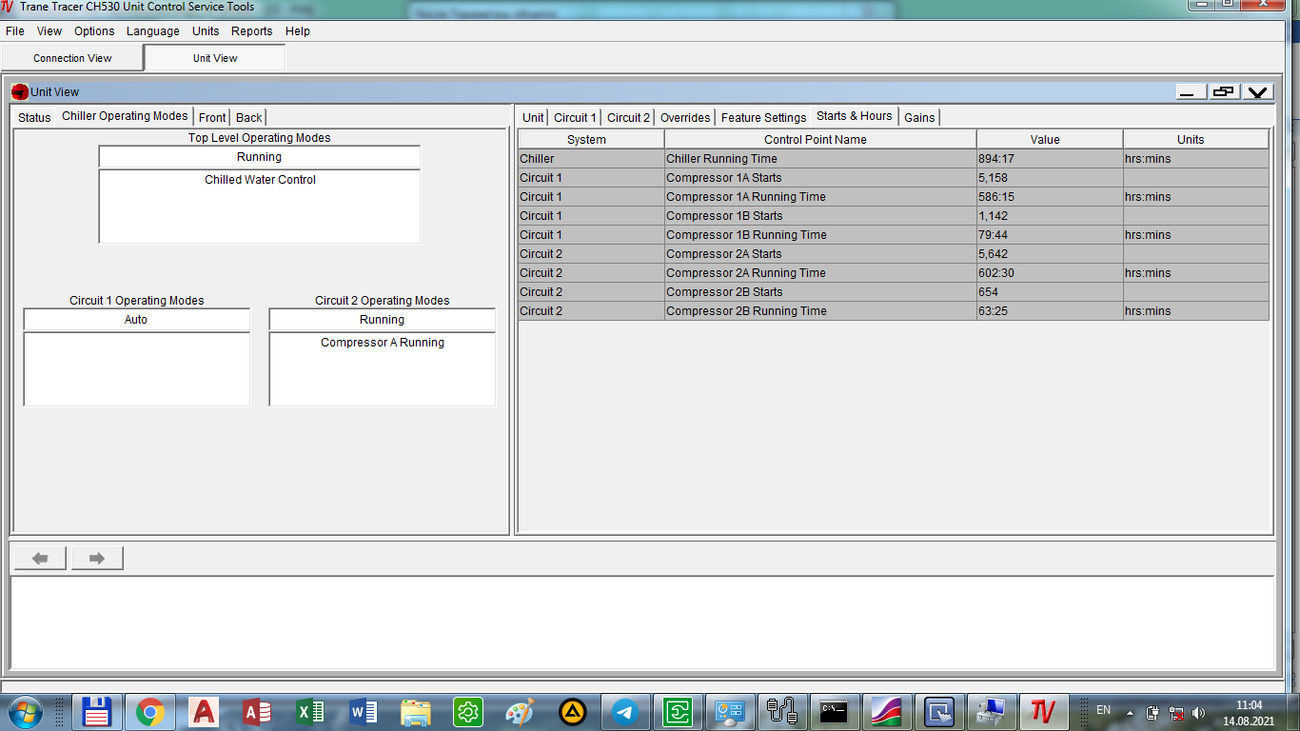Image resolution: width=1300 pixels, height=731 pixels.
Task: Launch Google Chrome from the taskbar
Action: [150, 712]
